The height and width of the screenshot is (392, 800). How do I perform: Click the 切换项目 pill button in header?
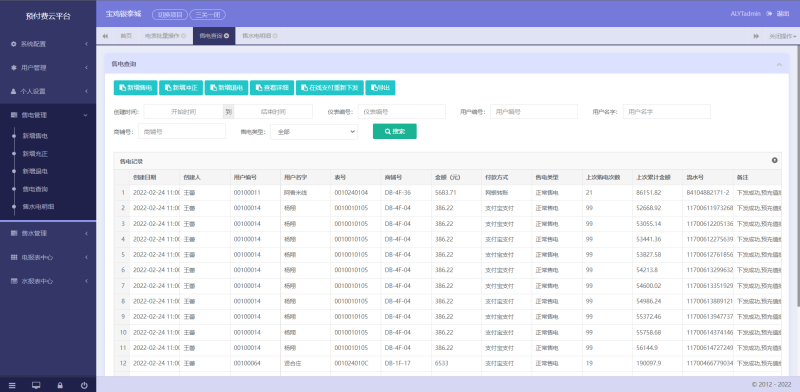point(170,15)
